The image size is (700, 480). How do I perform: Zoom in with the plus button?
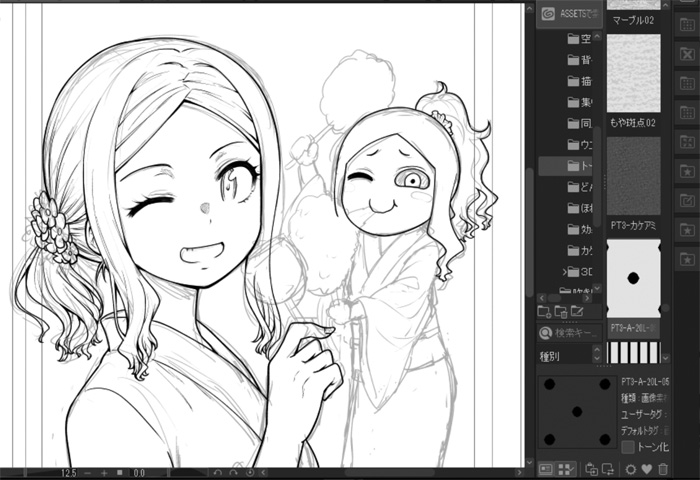104,473
